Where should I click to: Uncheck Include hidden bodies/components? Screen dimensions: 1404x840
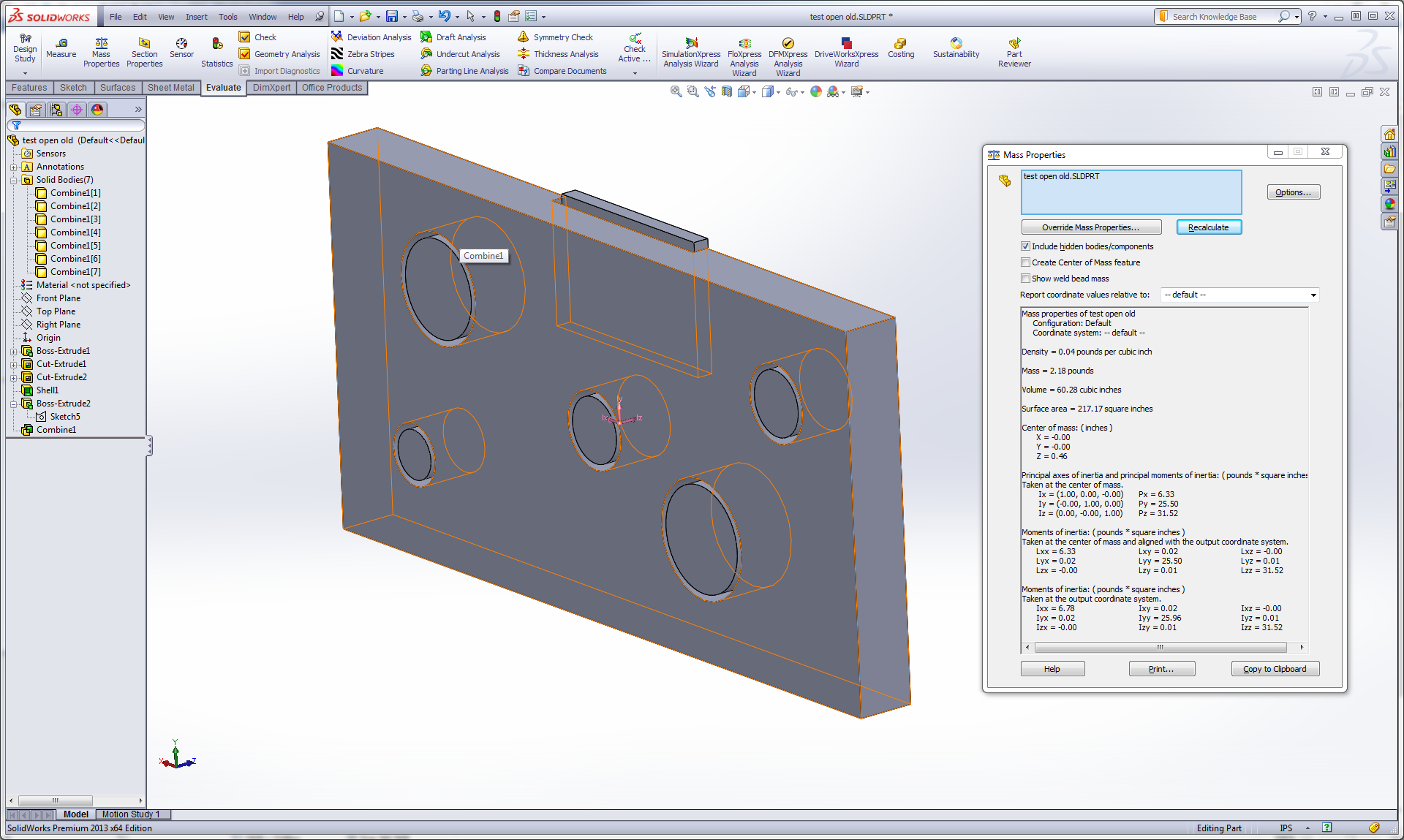click(x=1025, y=246)
